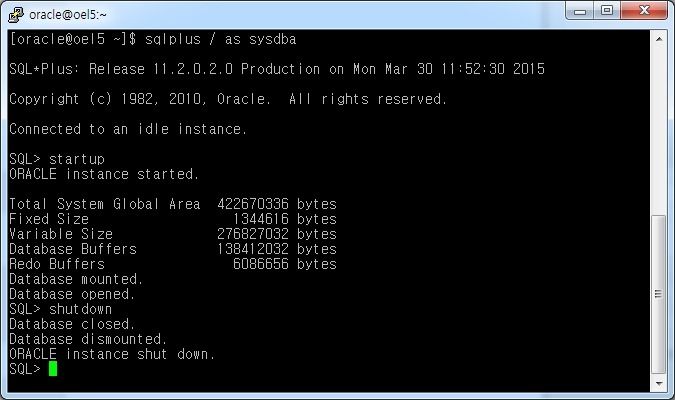This screenshot has width=675, height=400.
Task: Click the 'Redo Buffers' label
Action: 57,264
